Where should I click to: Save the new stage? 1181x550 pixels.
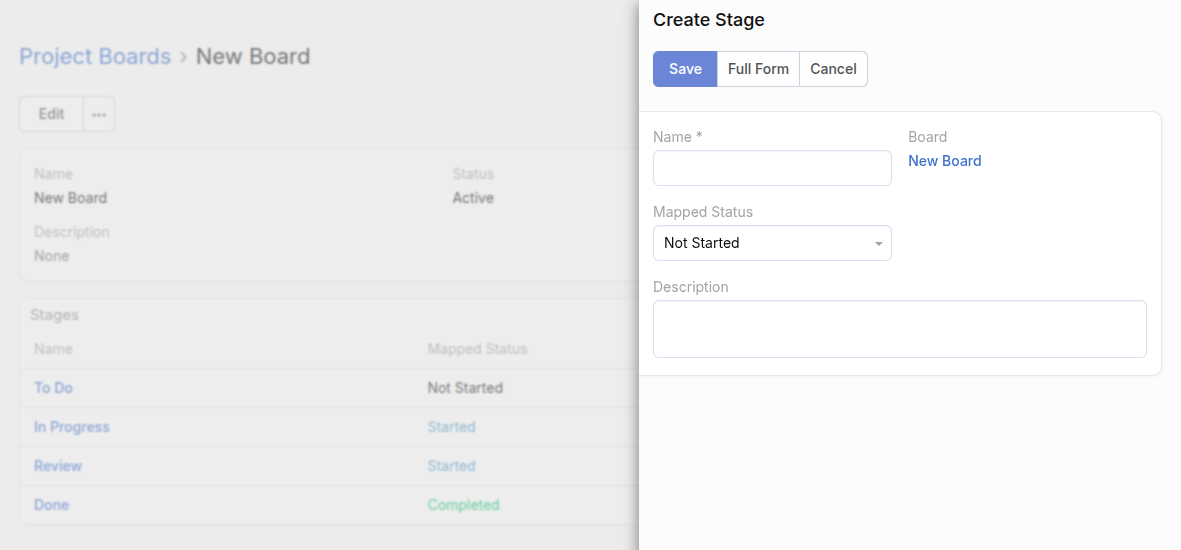pos(685,69)
